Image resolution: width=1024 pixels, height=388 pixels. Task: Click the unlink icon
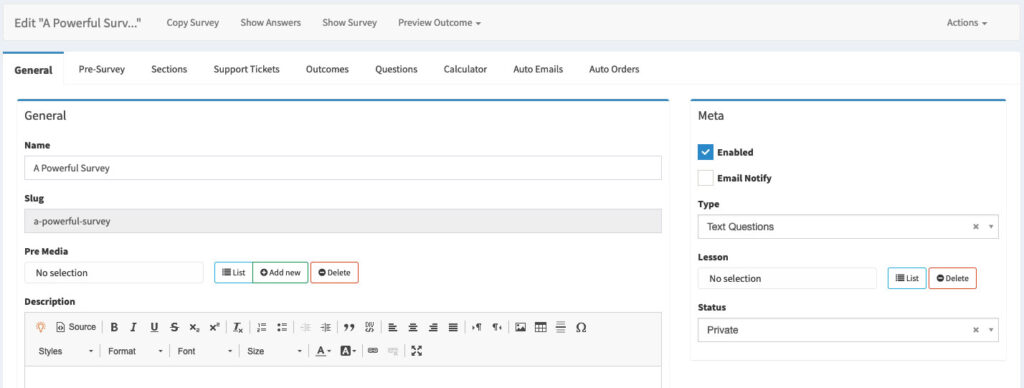point(393,351)
